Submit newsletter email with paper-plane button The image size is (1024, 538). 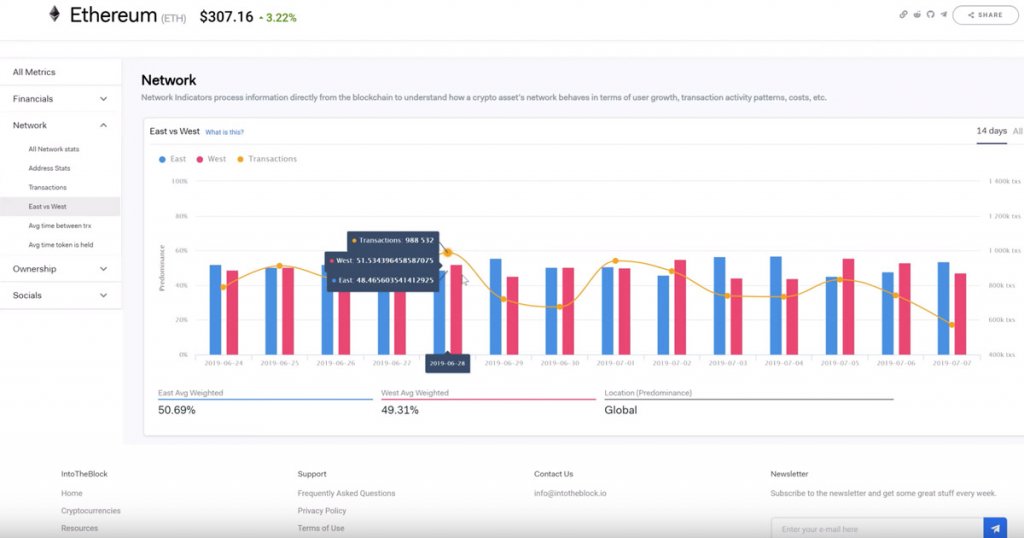[995, 528]
